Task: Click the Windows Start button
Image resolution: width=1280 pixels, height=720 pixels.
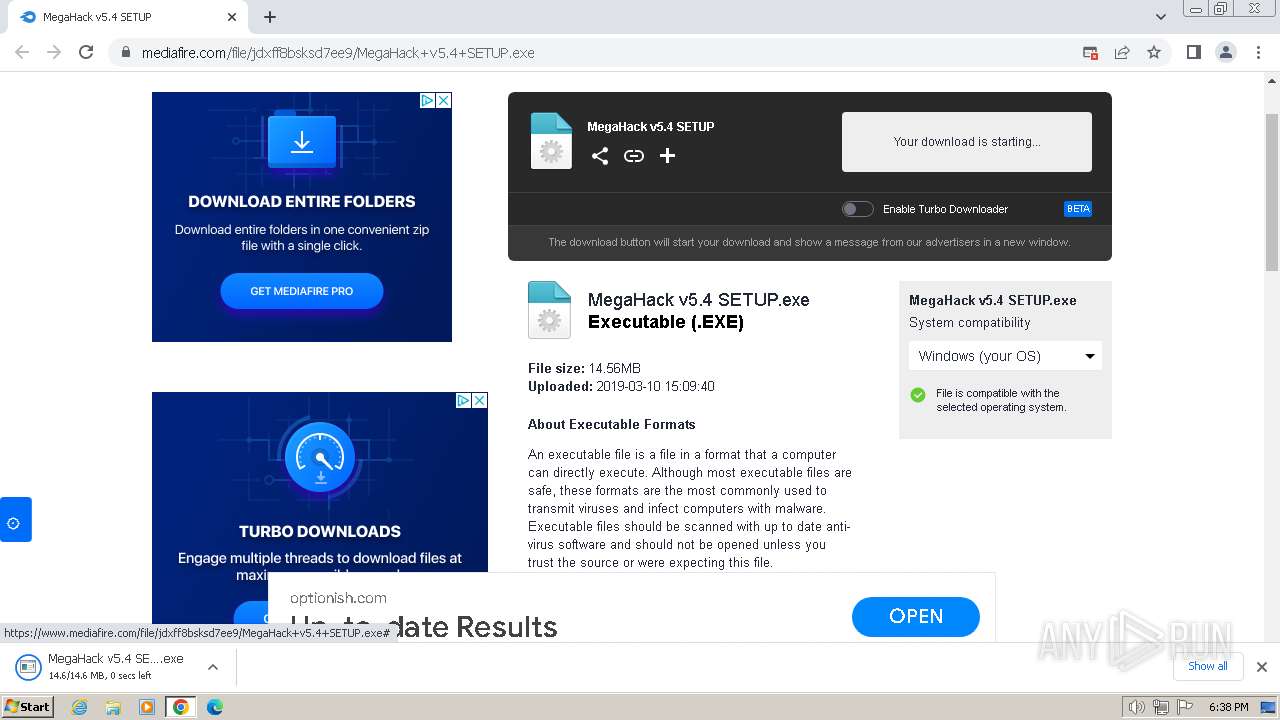Action: (27, 706)
